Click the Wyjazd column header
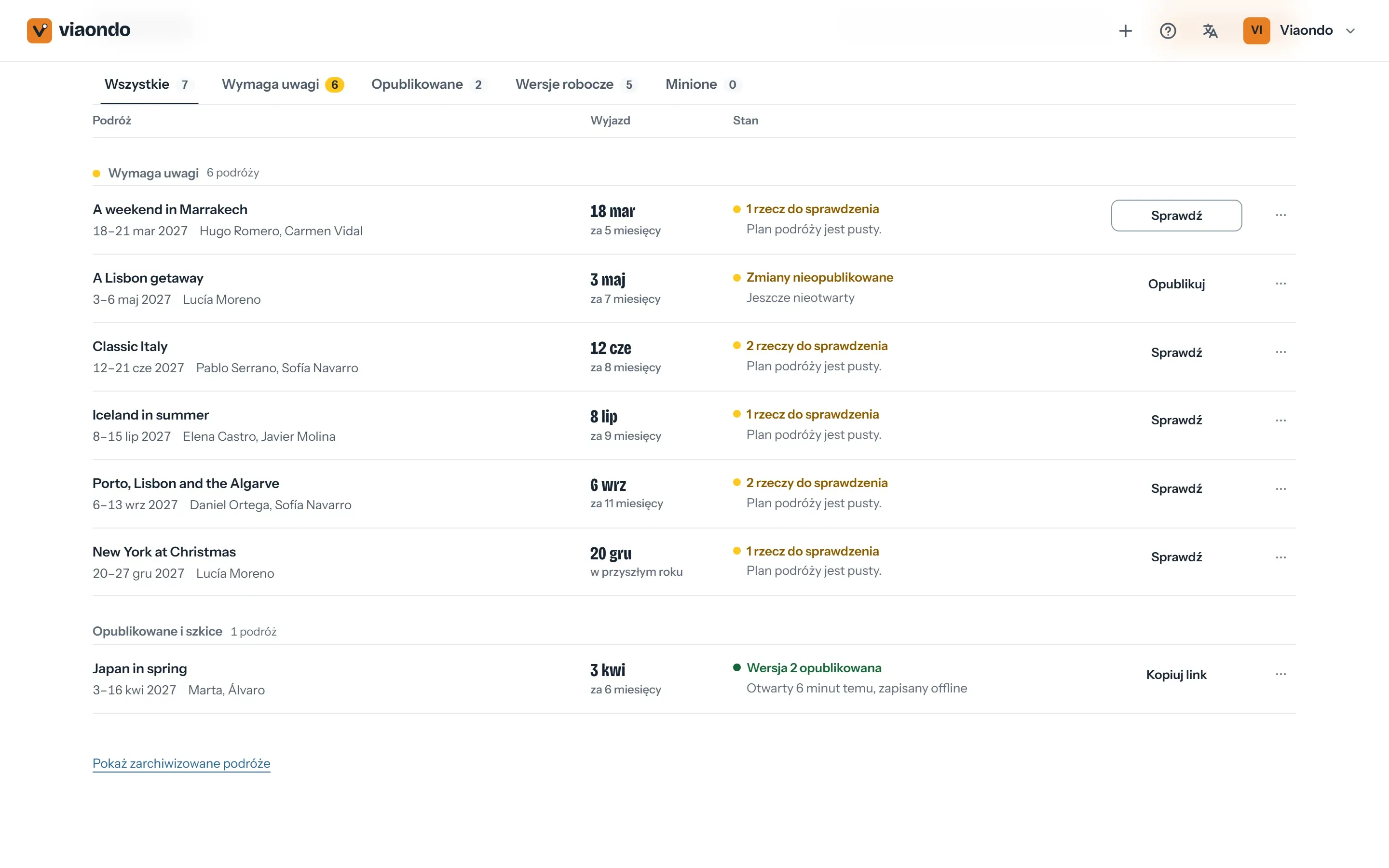 610,121
